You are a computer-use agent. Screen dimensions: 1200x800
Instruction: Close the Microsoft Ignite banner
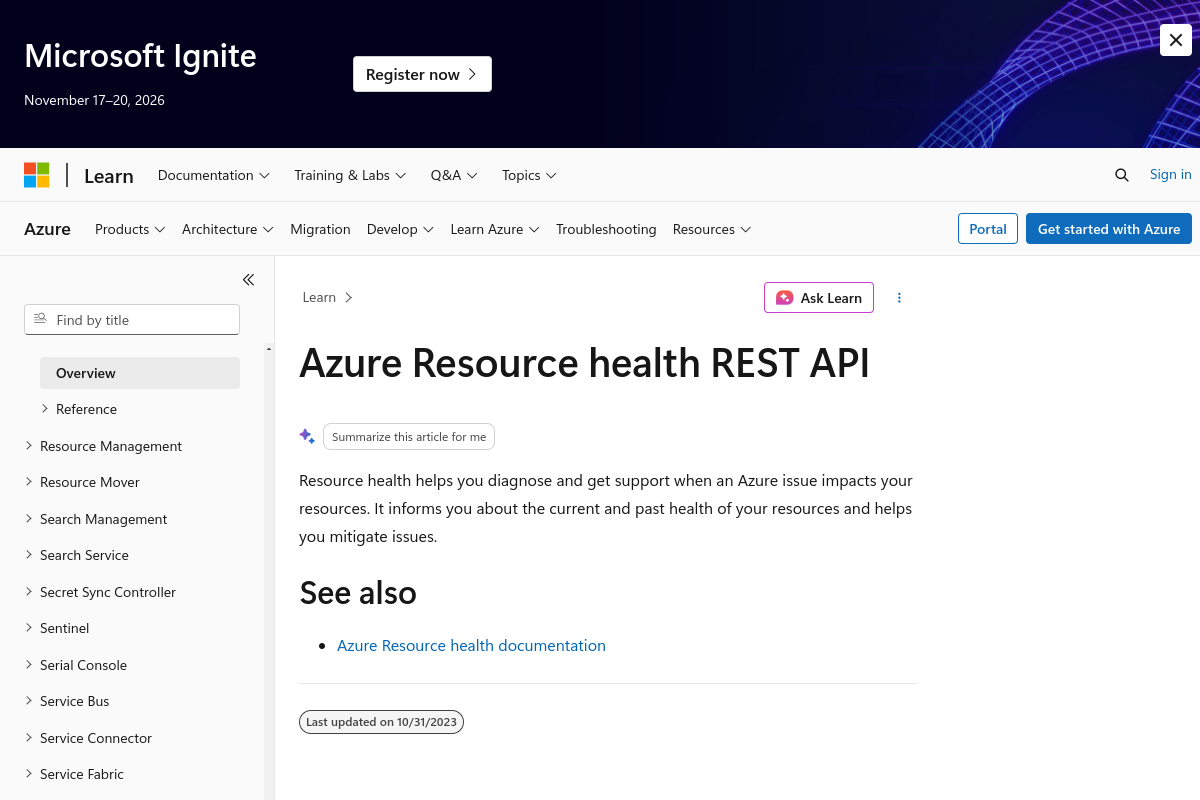click(x=1175, y=40)
